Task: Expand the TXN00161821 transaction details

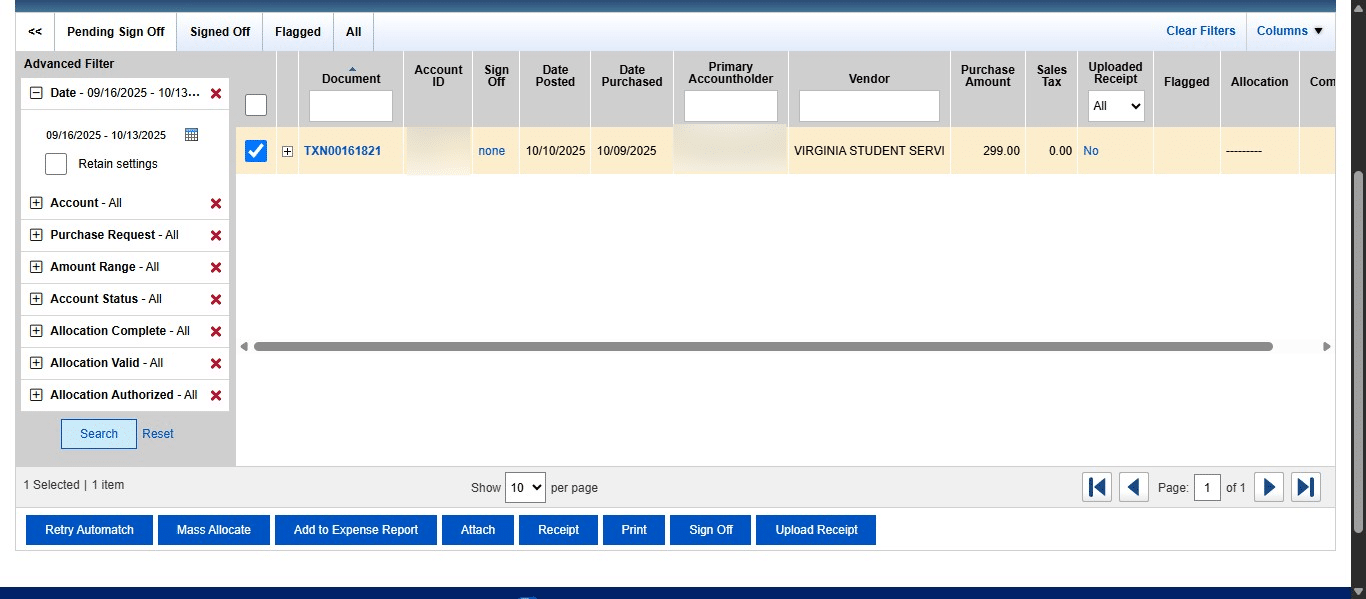Action: coord(287,151)
